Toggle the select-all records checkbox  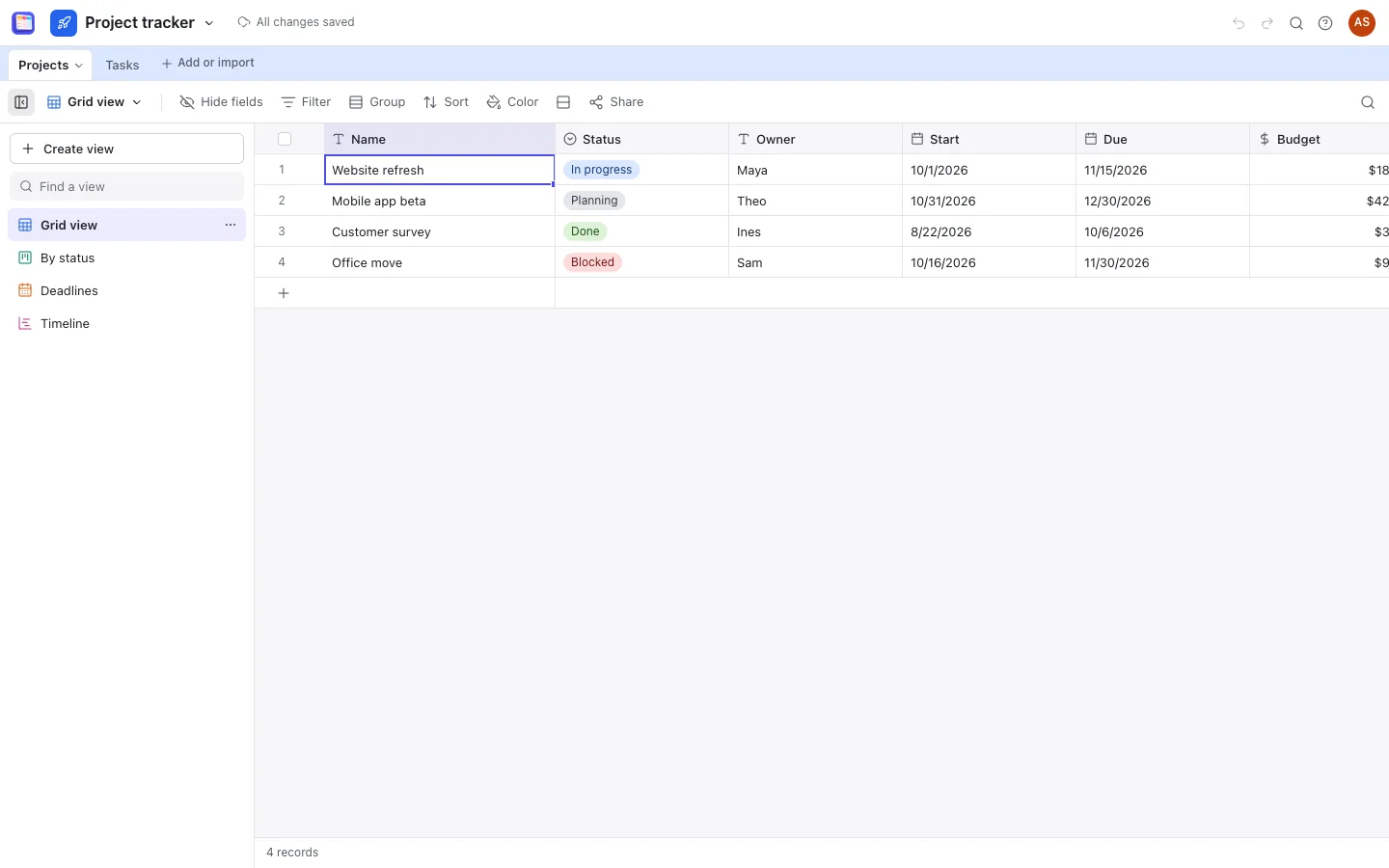tap(285, 139)
